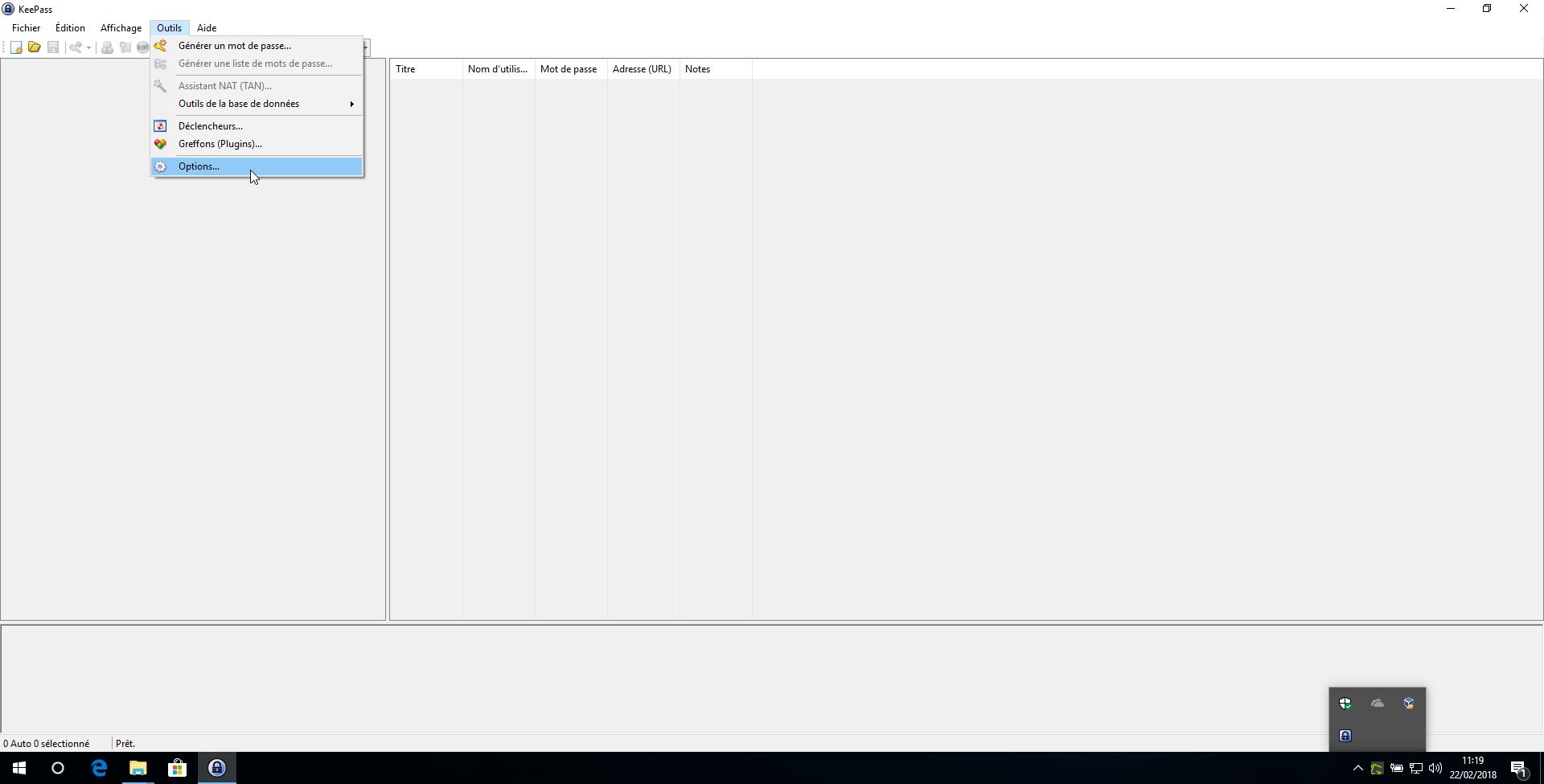
Task: Expand Outils de la base de données submenu
Action: 257,104
